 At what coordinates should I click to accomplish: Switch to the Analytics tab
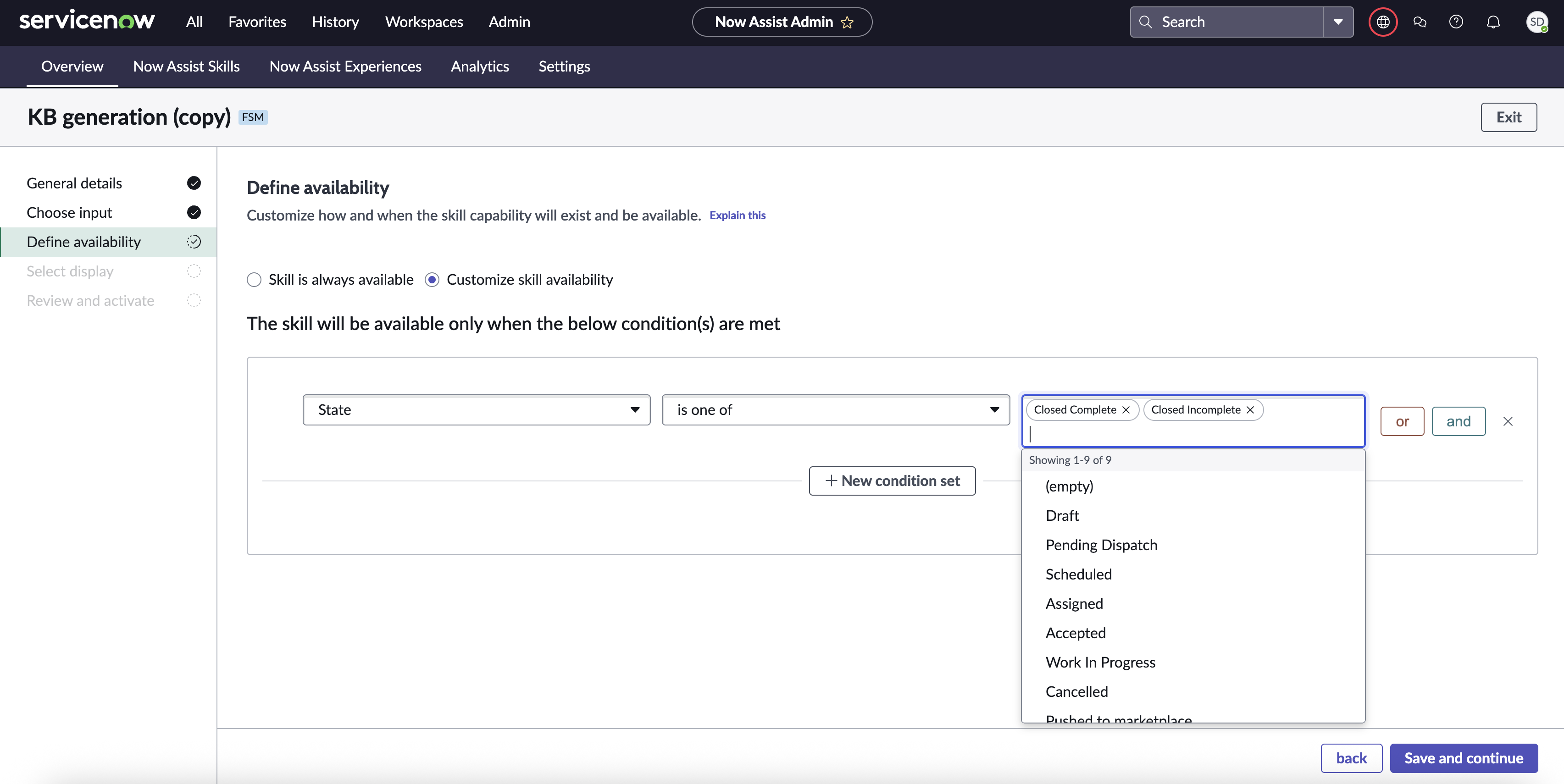pyautogui.click(x=480, y=66)
